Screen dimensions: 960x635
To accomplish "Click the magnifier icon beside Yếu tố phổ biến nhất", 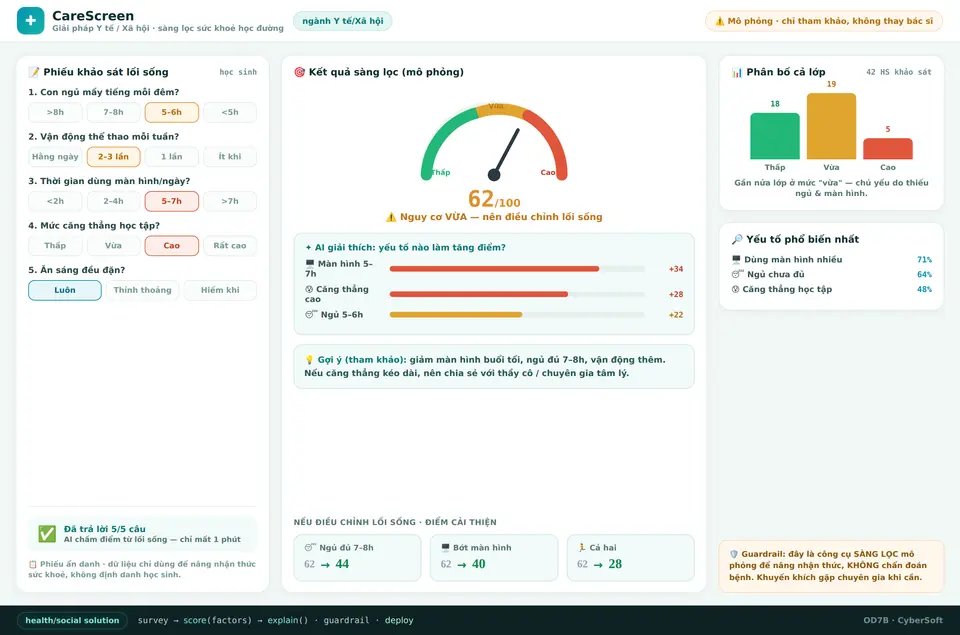I will click(x=737, y=239).
